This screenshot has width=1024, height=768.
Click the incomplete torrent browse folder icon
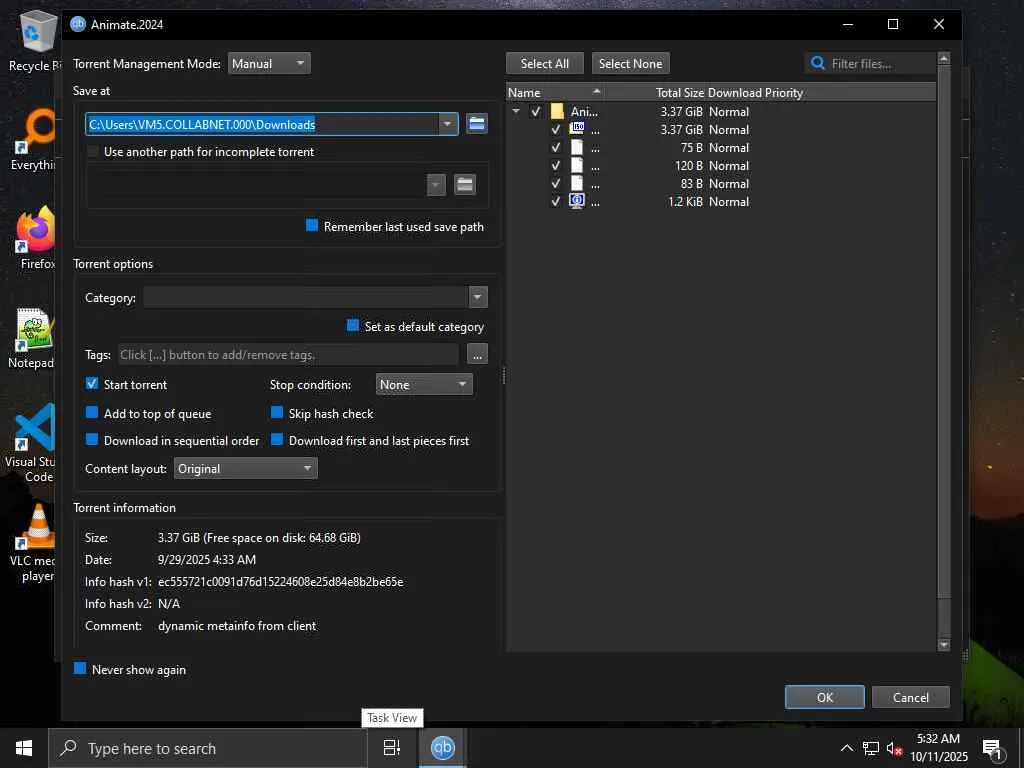click(x=464, y=185)
